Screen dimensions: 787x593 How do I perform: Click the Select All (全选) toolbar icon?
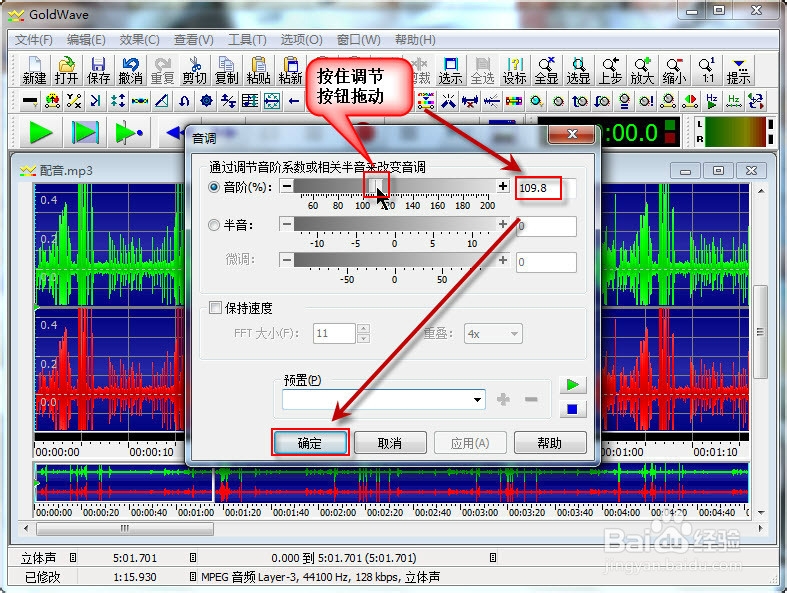click(482, 70)
